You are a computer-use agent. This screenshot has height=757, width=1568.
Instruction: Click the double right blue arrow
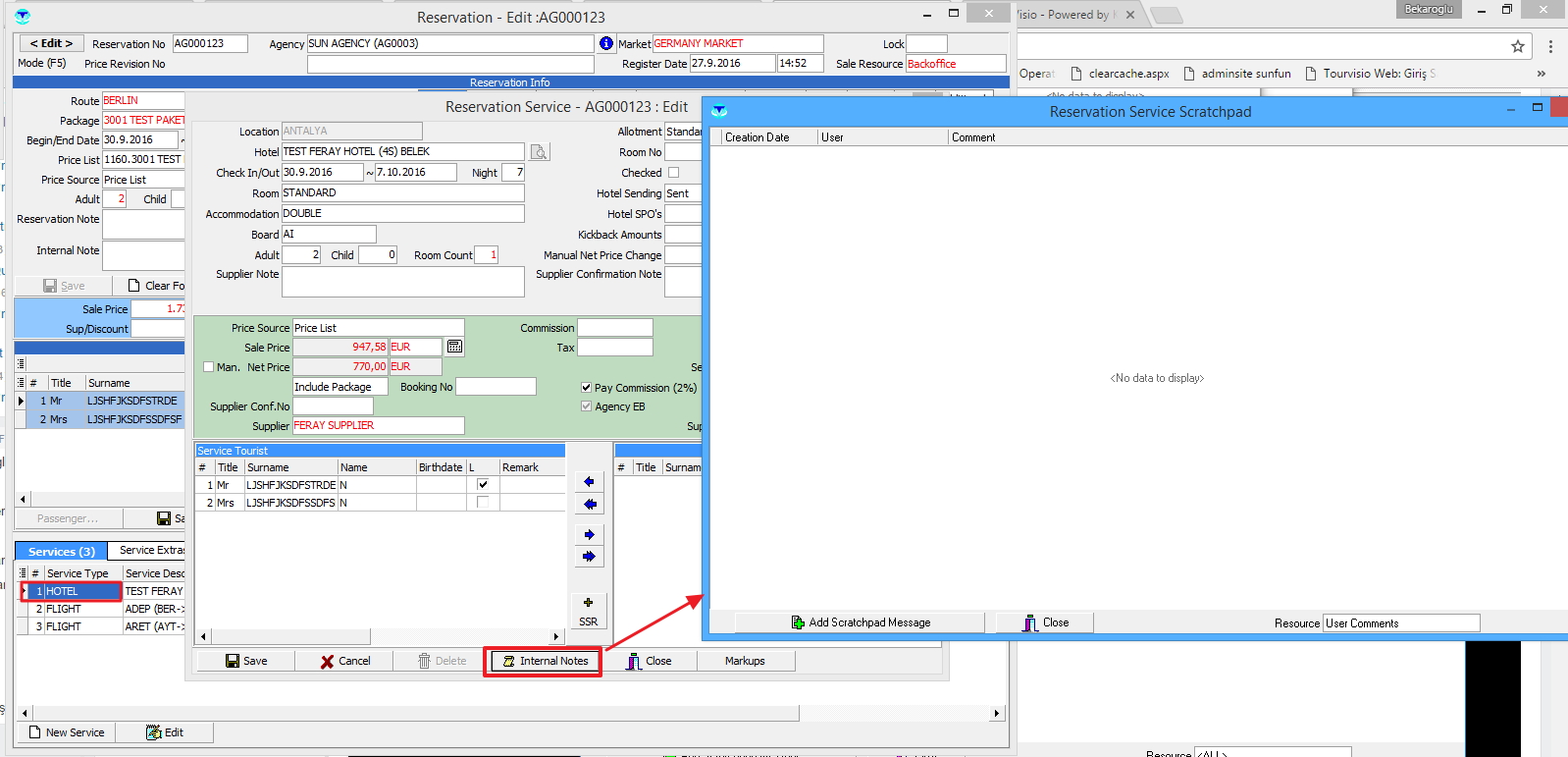click(x=589, y=557)
